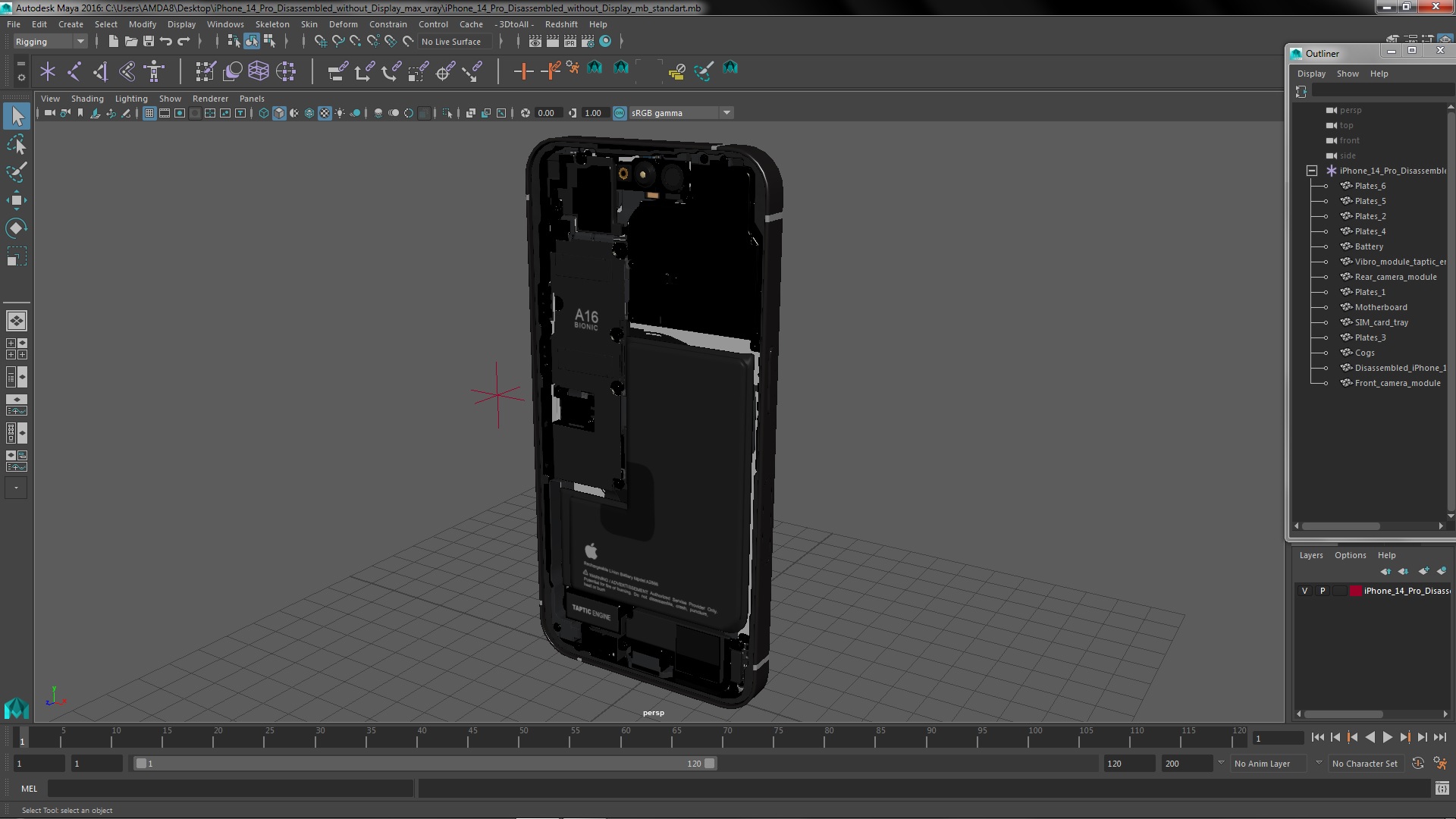The height and width of the screenshot is (819, 1456).
Task: Select the Scale tool in toolbox
Action: (16, 256)
